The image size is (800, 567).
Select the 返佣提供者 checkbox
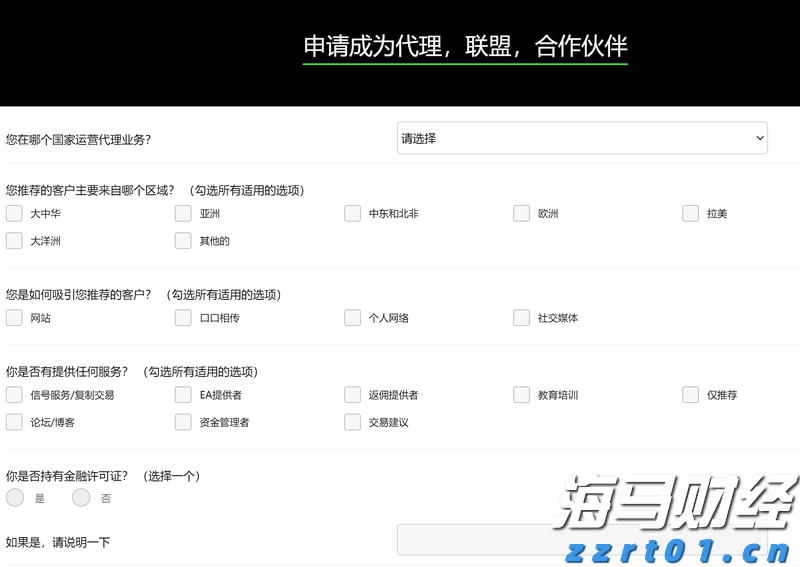[x=352, y=394]
